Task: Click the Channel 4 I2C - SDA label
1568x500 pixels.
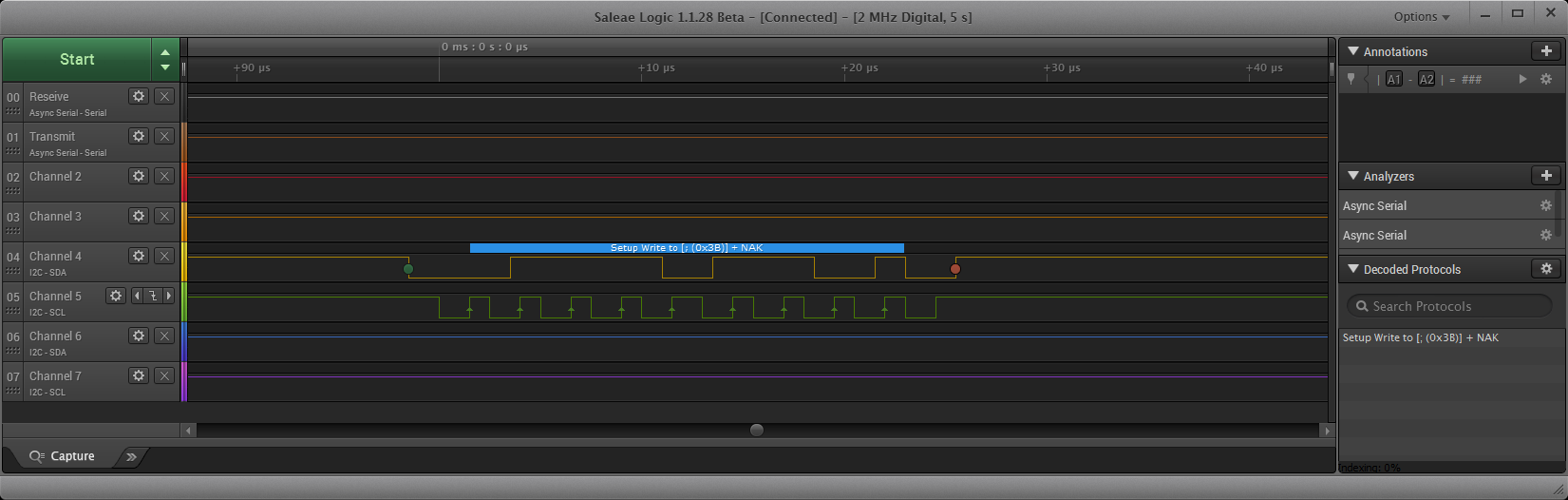Action: [47, 273]
